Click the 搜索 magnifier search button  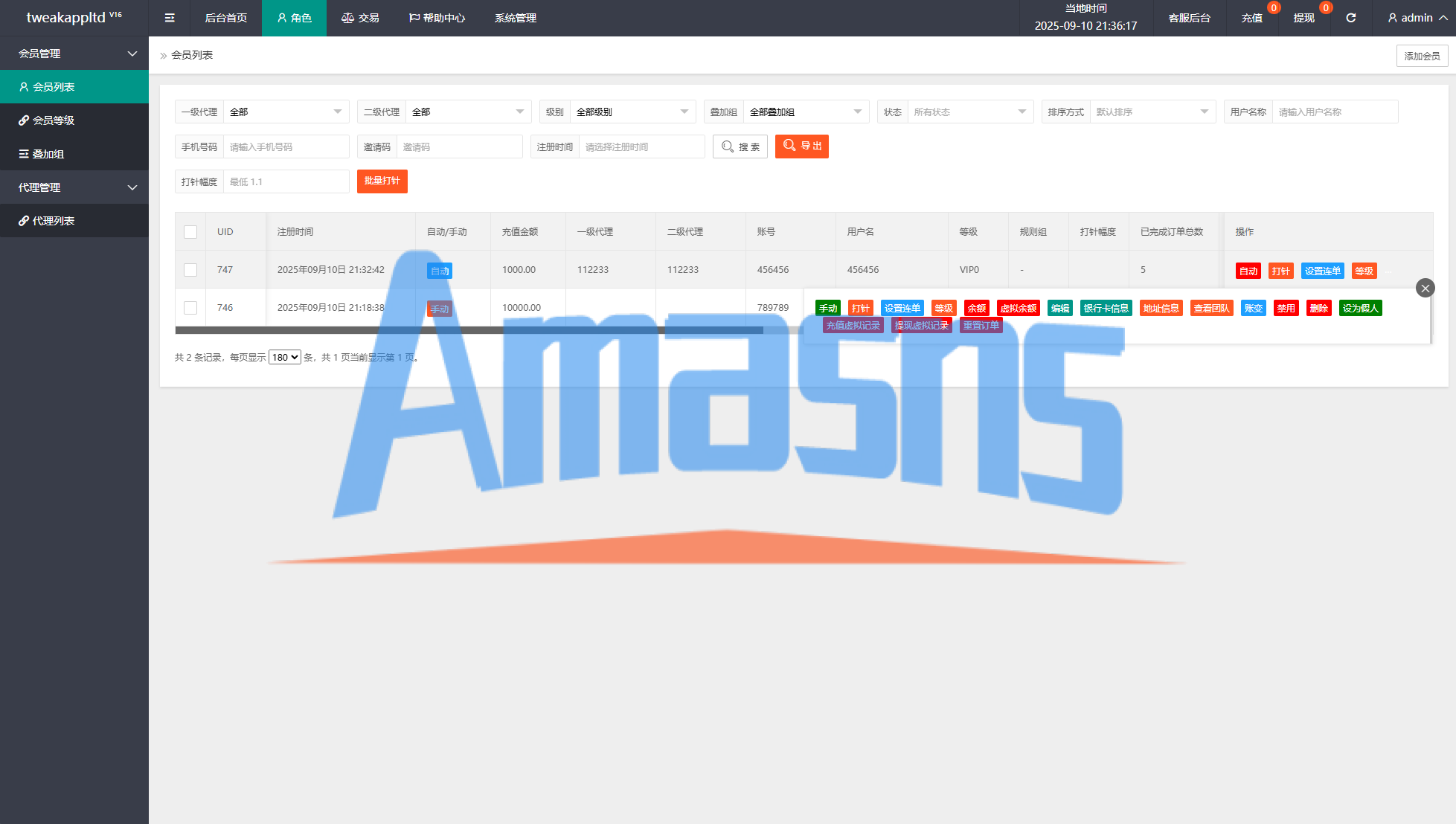[740, 147]
